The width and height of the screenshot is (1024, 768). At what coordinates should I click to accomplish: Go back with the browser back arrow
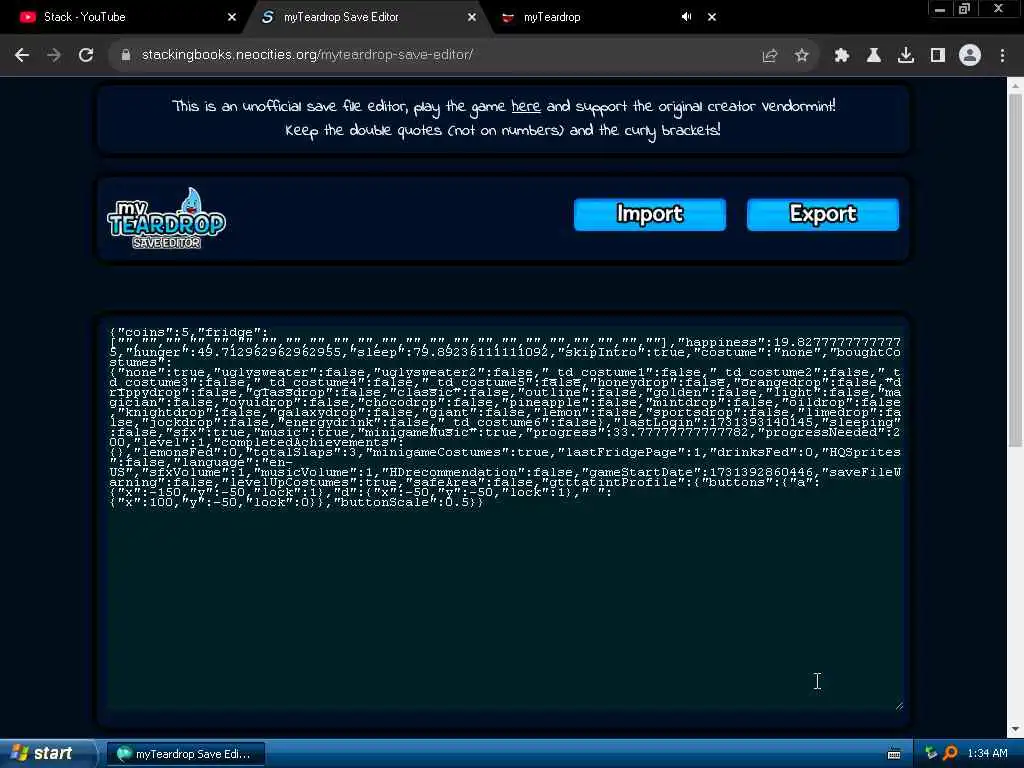[x=22, y=56]
